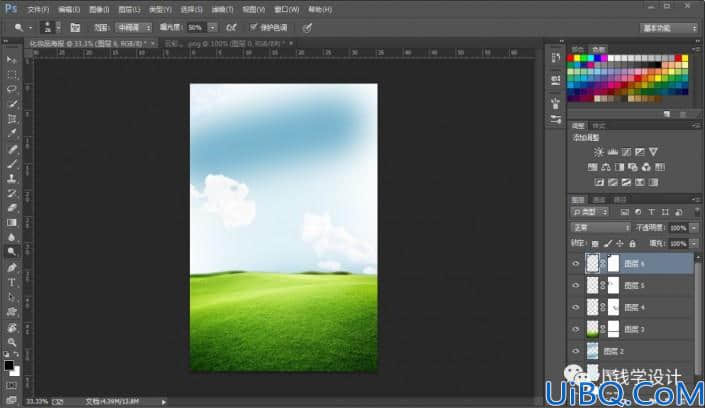Toggle lock transparent pixels
Screen dimensions: 705x408
(x=595, y=244)
